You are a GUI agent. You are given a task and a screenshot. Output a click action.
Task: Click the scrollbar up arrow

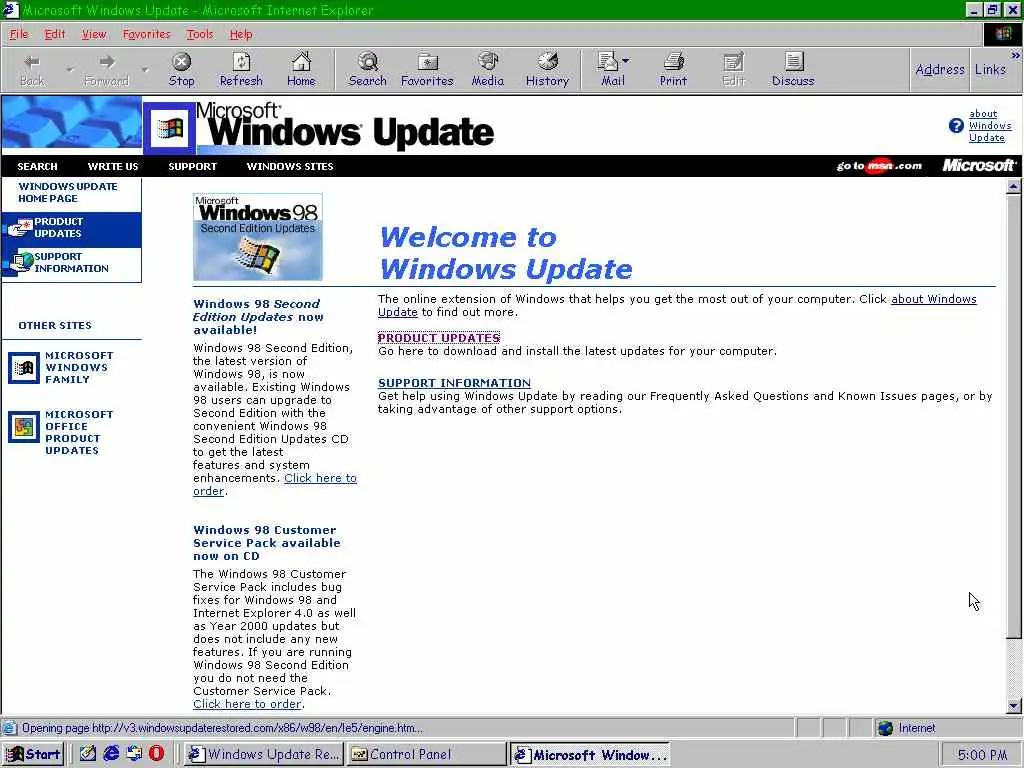[1014, 187]
